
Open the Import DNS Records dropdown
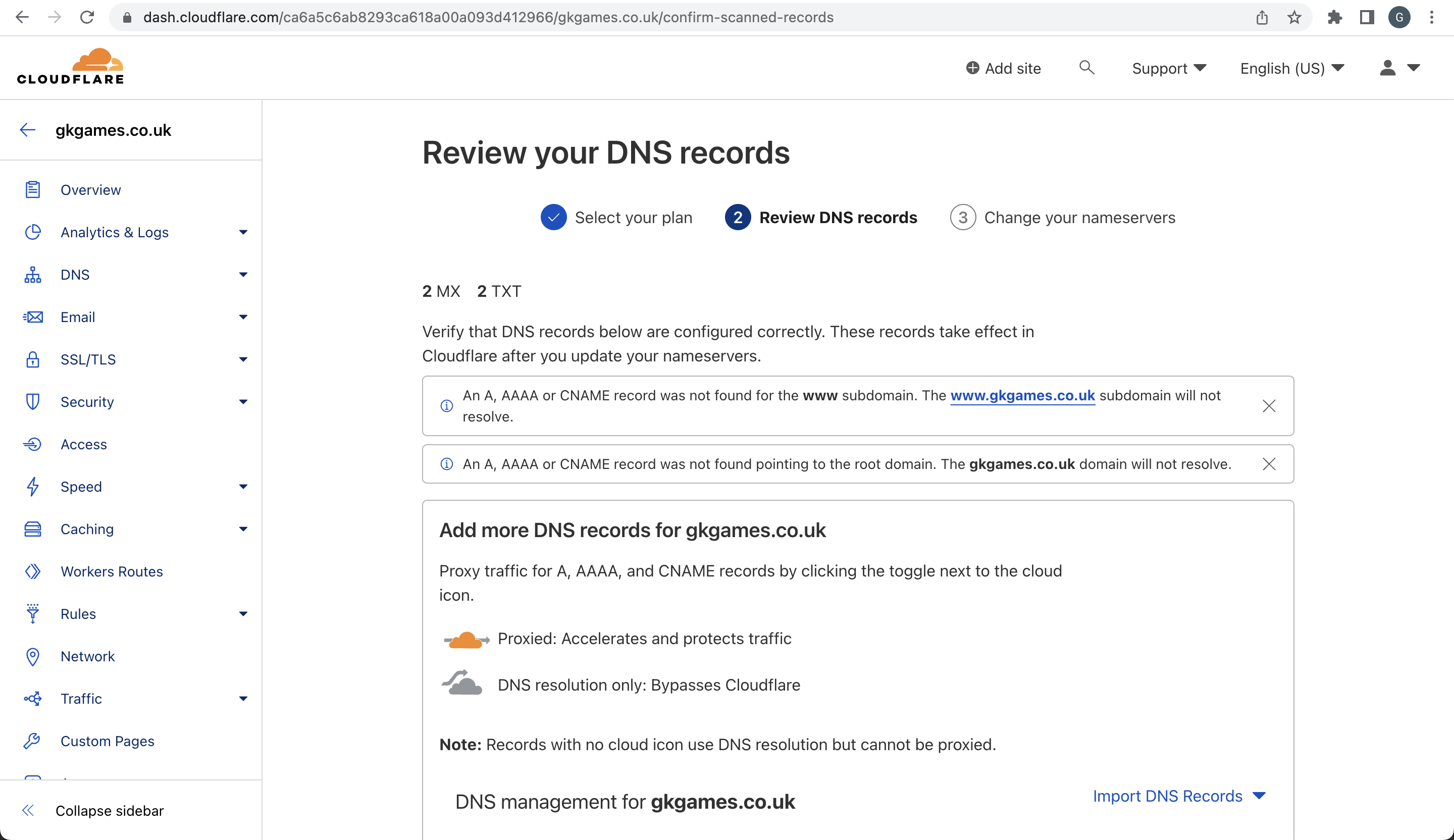[x=1179, y=796]
